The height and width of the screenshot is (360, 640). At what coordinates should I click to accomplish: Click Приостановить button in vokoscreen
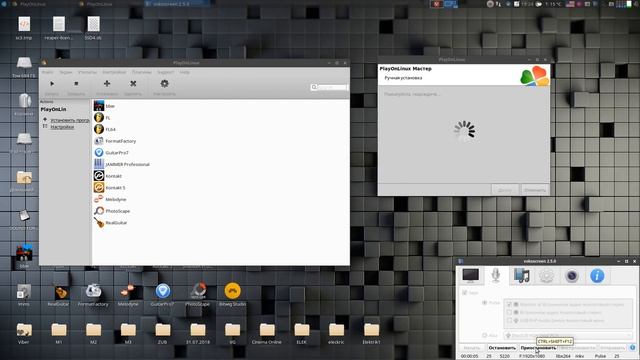538,348
